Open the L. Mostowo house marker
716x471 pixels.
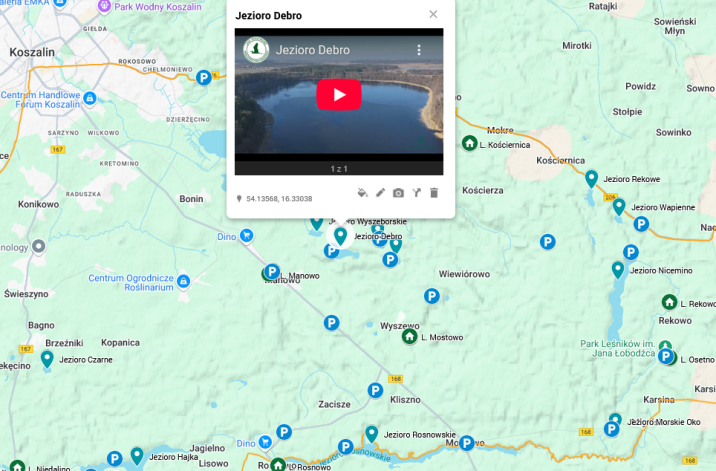point(410,337)
